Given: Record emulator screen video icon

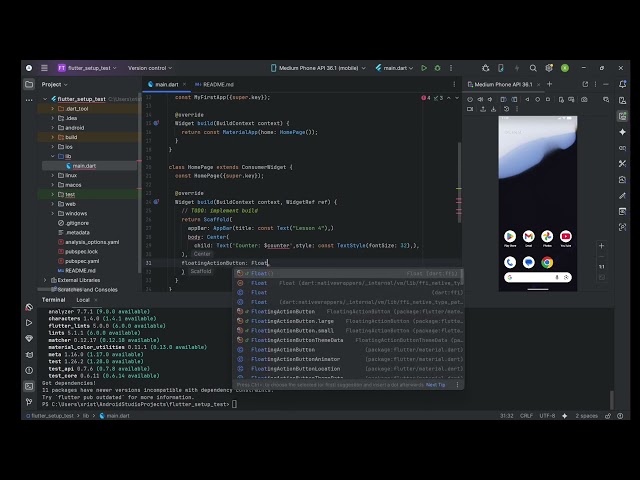Looking at the screenshot, I should 470,109.
